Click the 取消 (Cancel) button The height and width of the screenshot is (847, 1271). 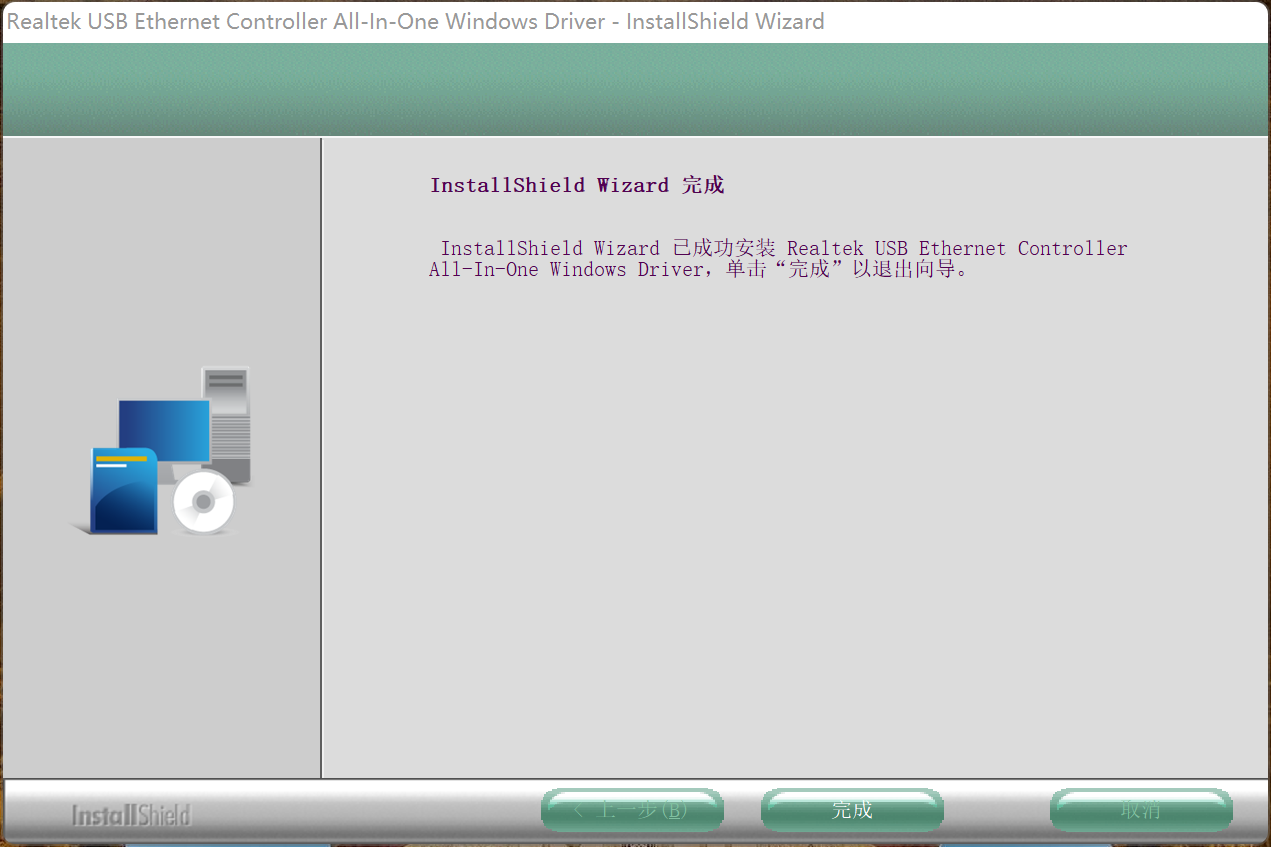coord(1141,810)
